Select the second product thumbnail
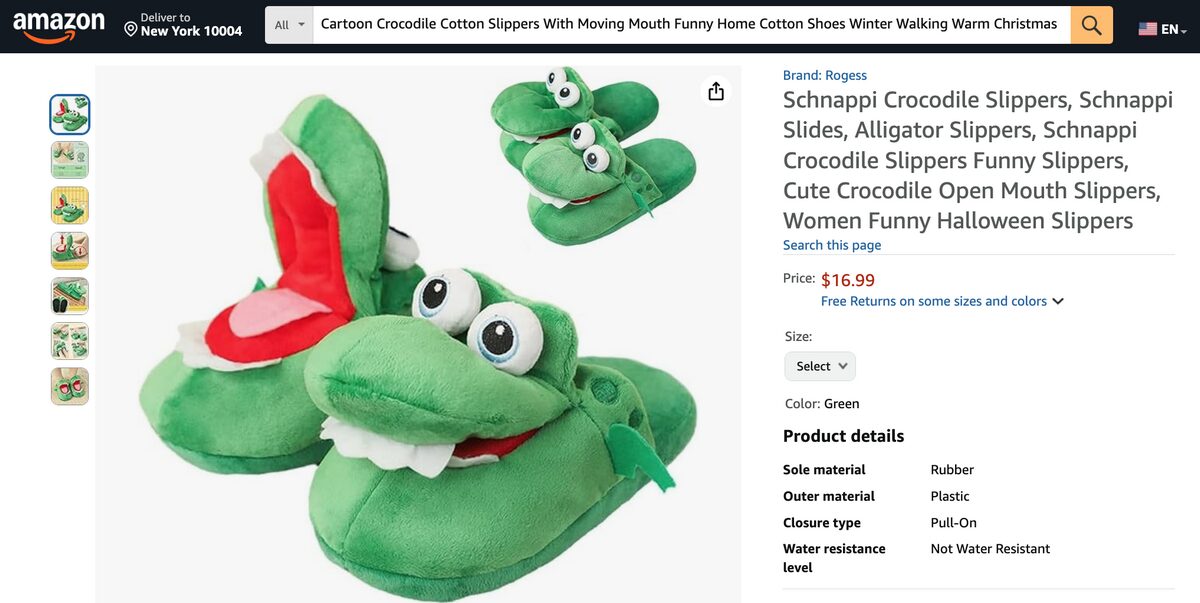 [x=69, y=160]
